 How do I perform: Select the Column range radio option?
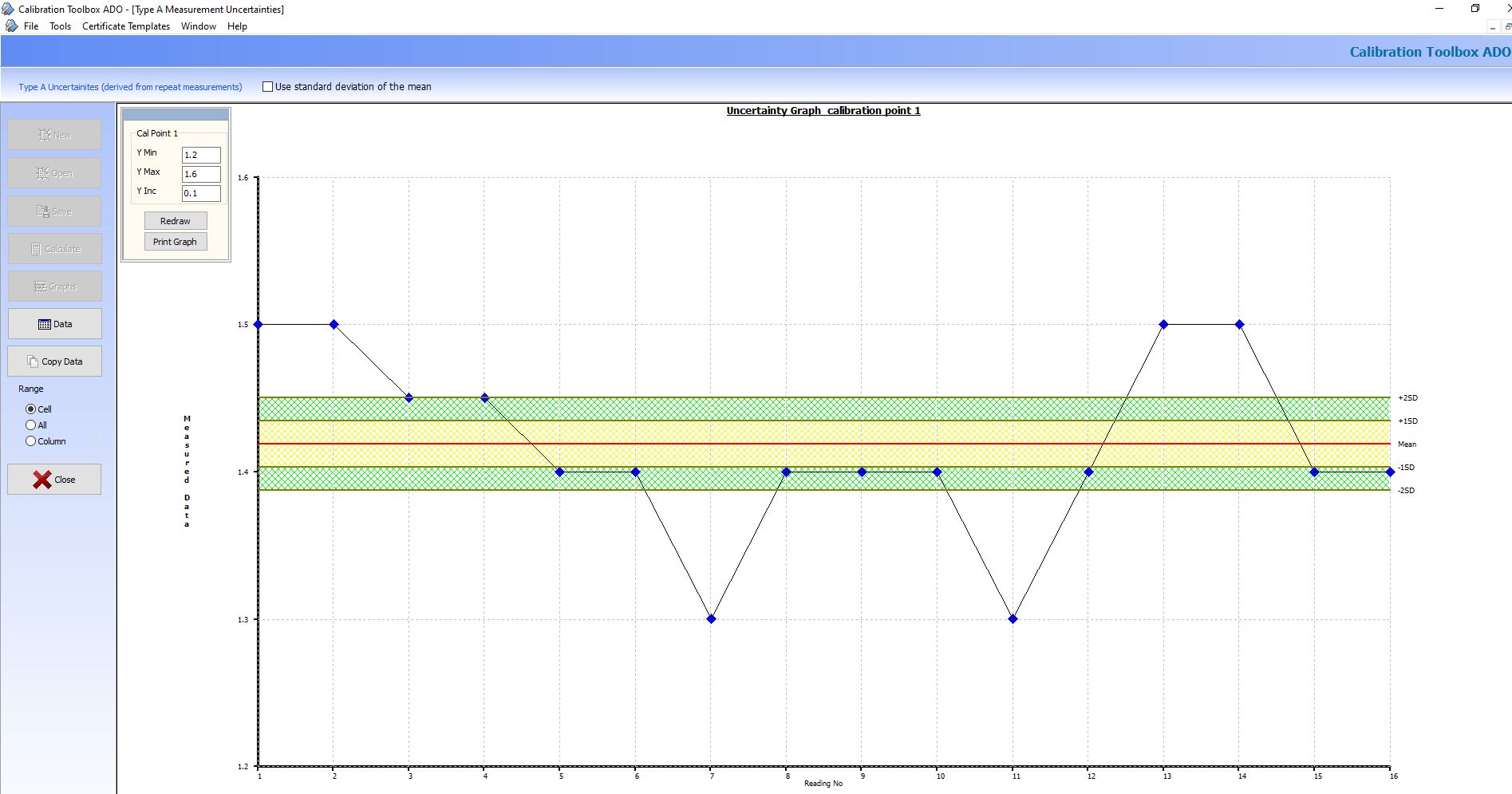(x=31, y=441)
